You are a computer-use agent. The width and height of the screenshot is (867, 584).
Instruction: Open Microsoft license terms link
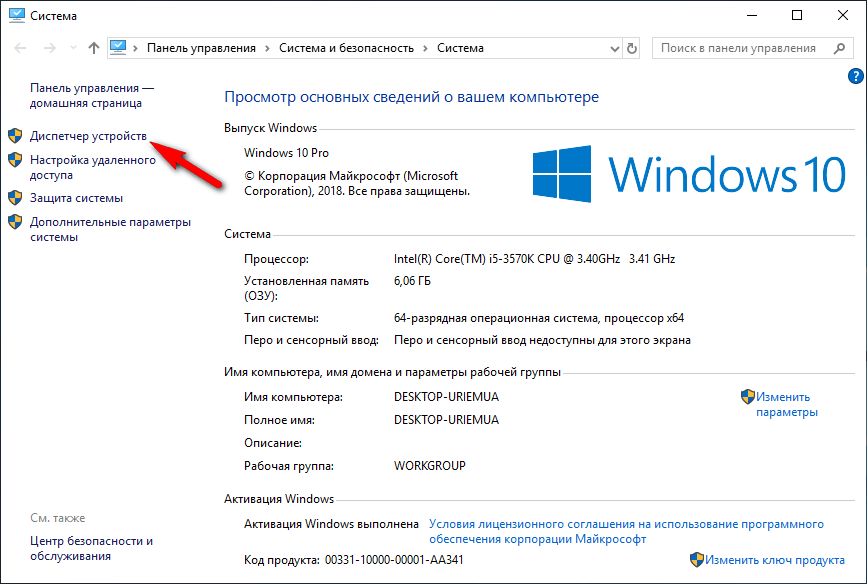626,531
